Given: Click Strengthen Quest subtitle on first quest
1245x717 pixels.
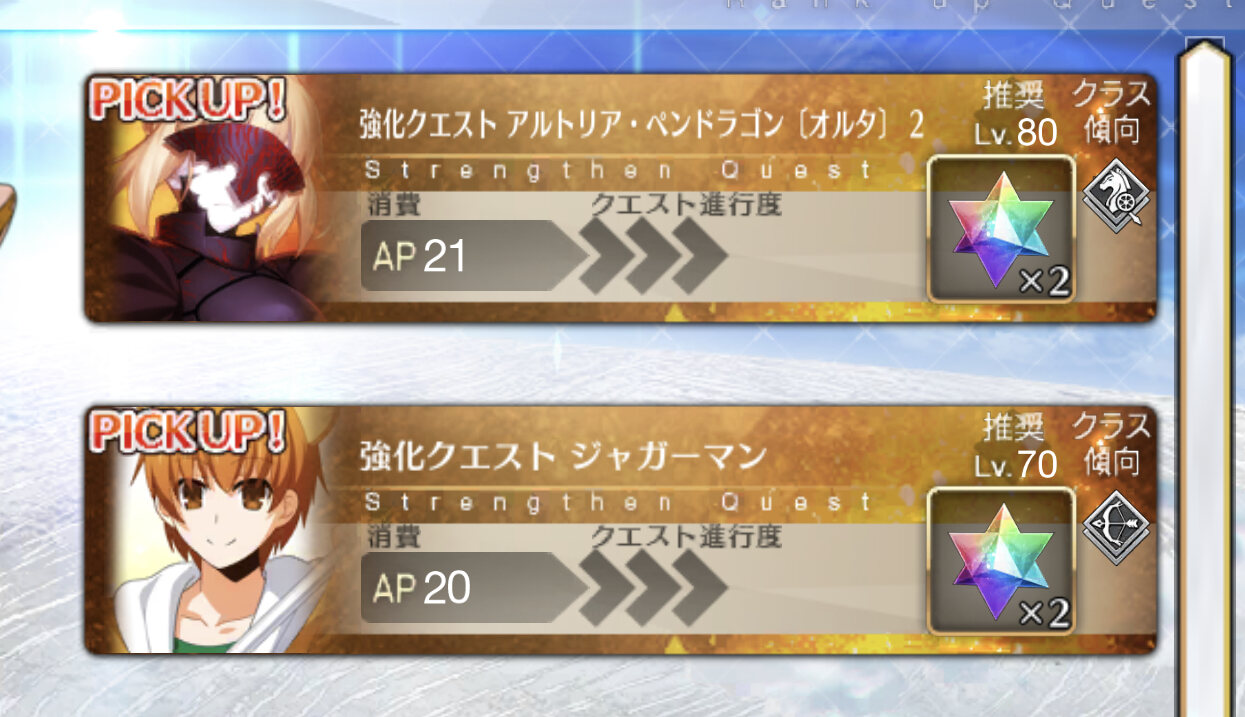Looking at the screenshot, I should pyautogui.click(x=619, y=169).
